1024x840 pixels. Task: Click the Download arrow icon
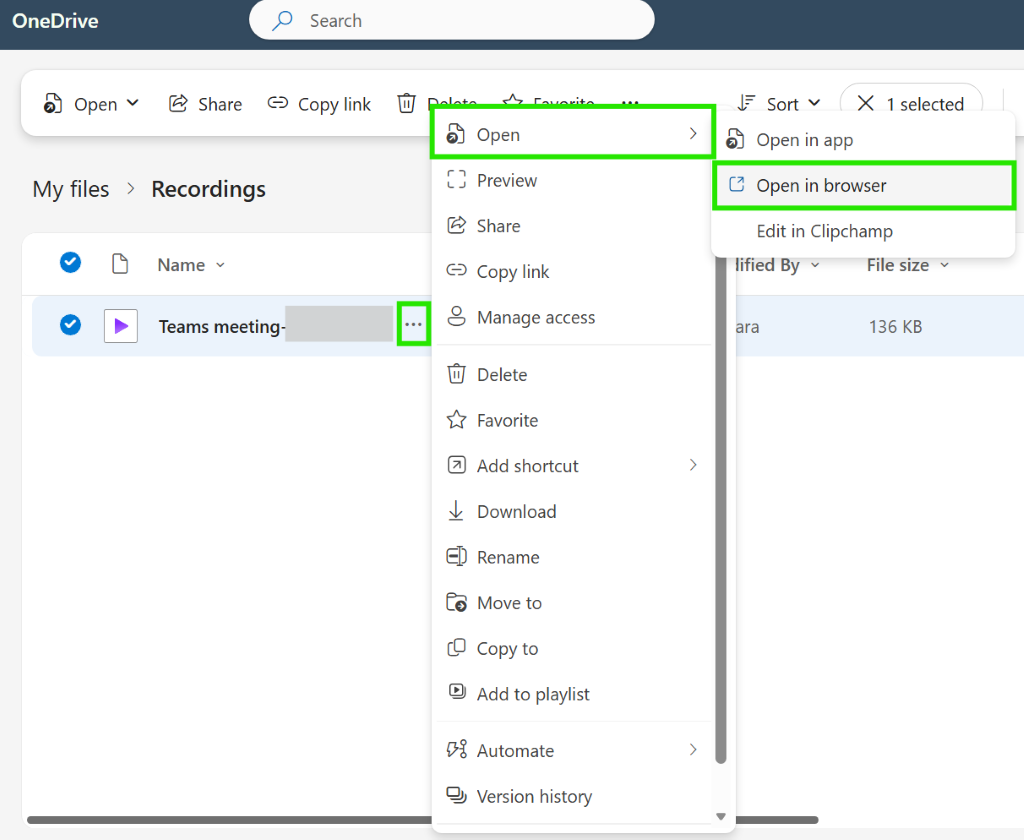pyautogui.click(x=456, y=511)
